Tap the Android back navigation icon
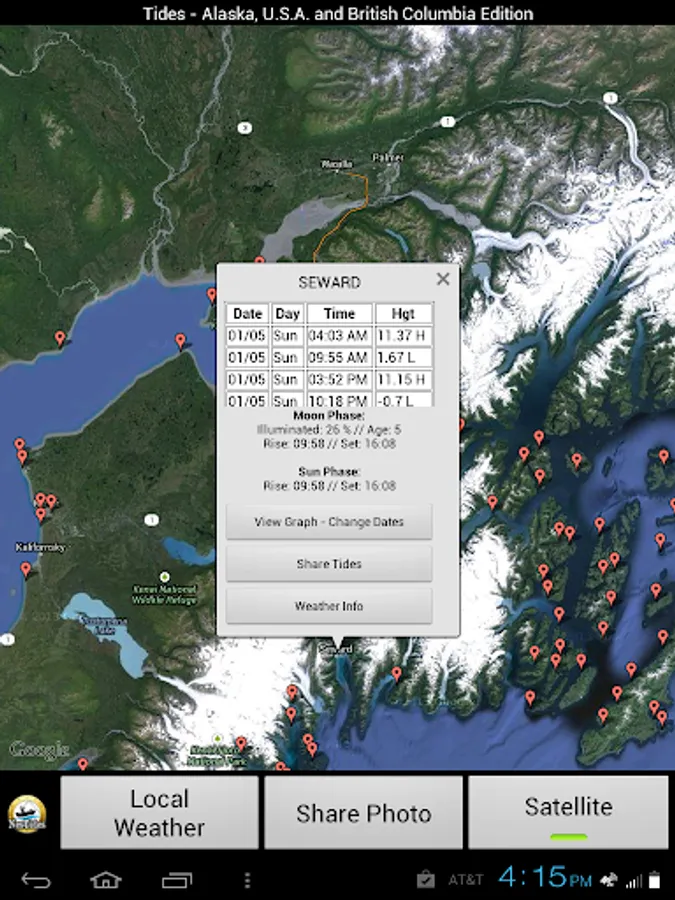 (x=36, y=880)
